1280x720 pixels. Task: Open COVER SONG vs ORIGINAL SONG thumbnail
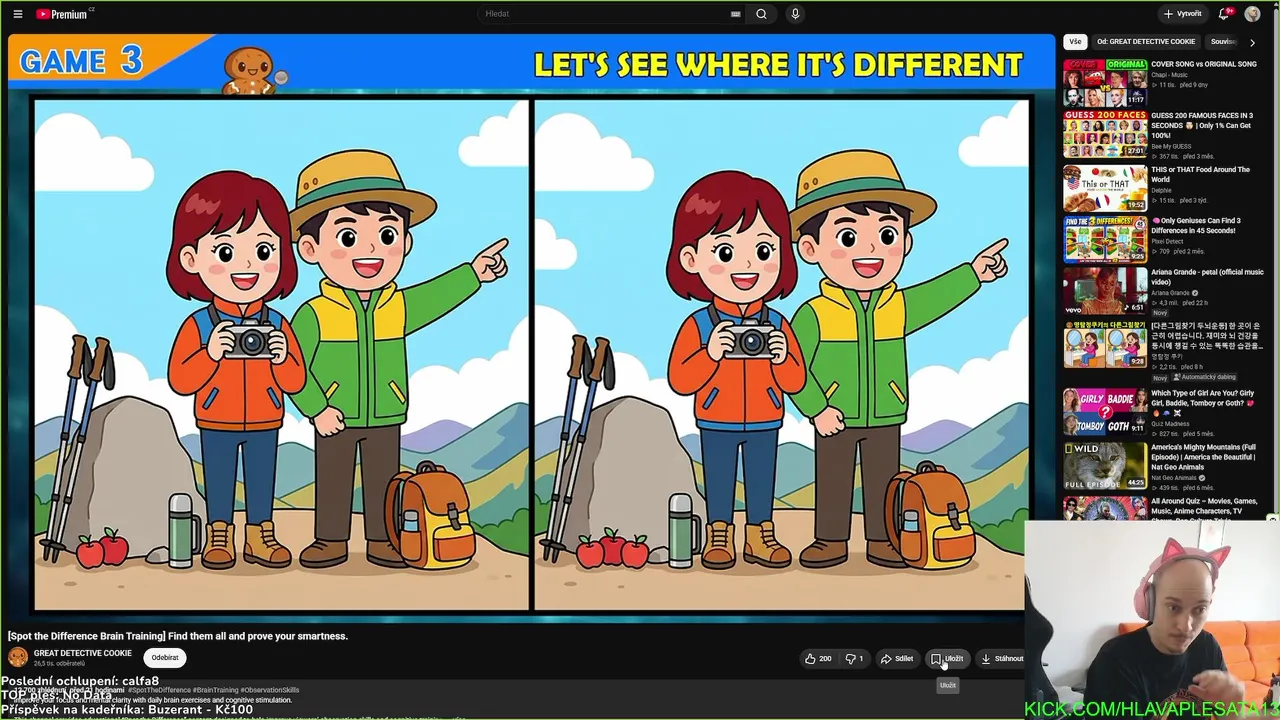pyautogui.click(x=1105, y=83)
